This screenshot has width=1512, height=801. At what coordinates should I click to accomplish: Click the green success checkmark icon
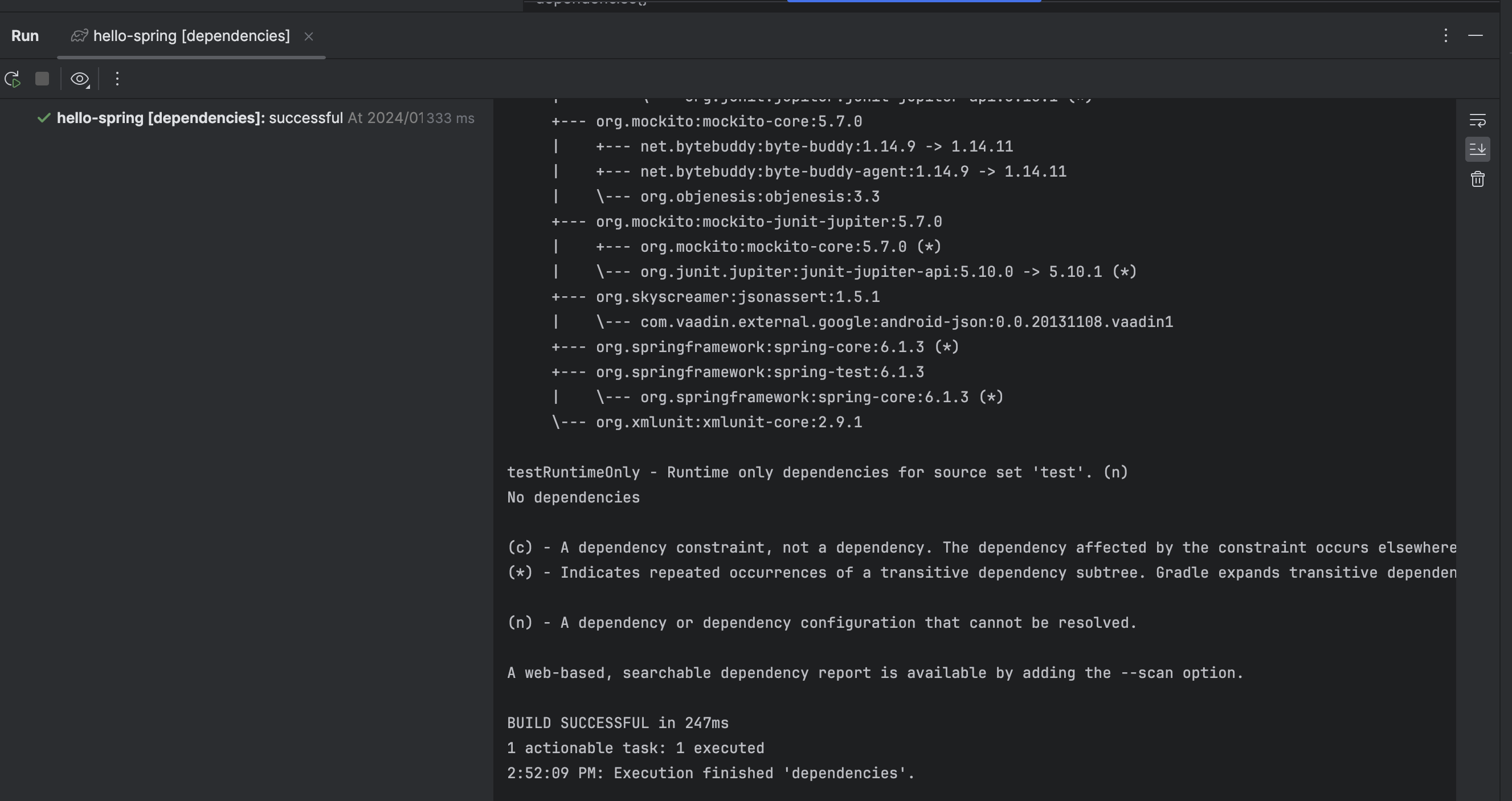click(44, 118)
